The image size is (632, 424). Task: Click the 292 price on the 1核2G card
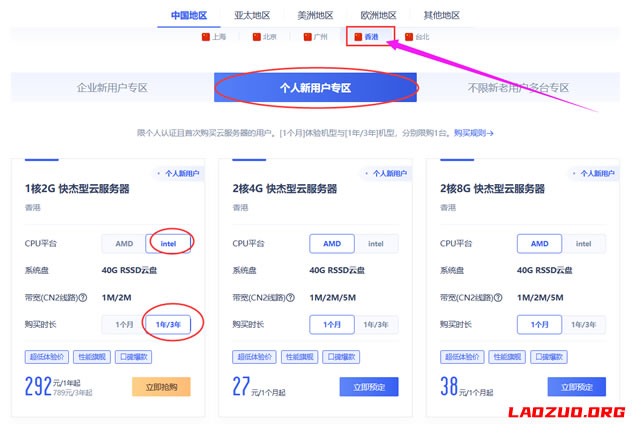tap(38, 387)
